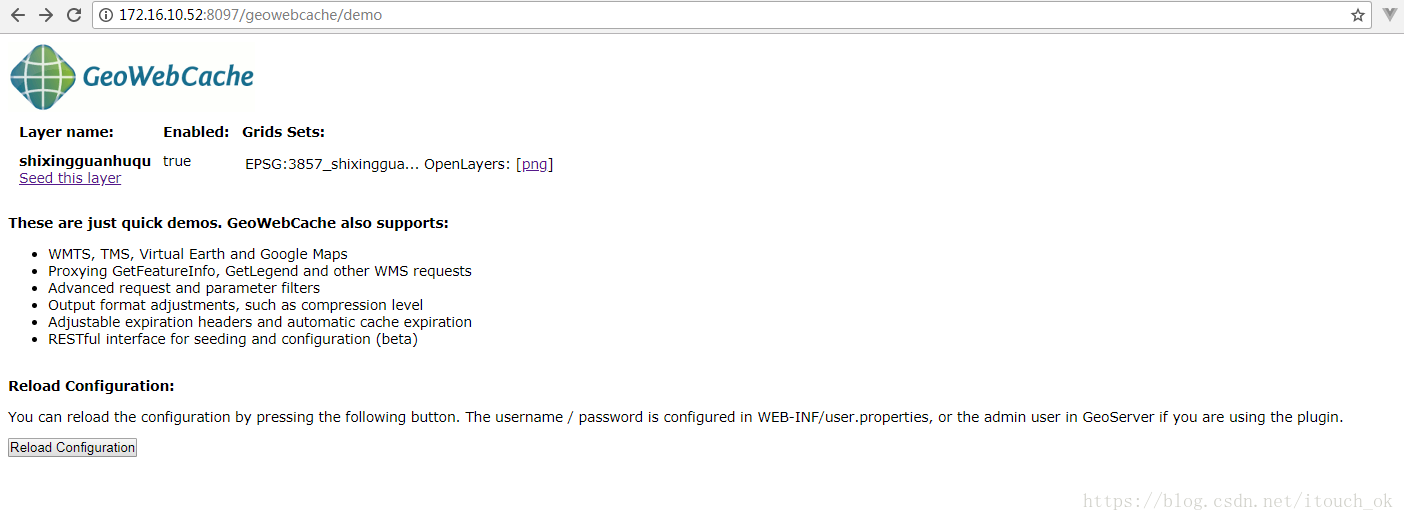Click the browser forward arrow
The height and width of the screenshot is (521, 1404).
point(45,15)
